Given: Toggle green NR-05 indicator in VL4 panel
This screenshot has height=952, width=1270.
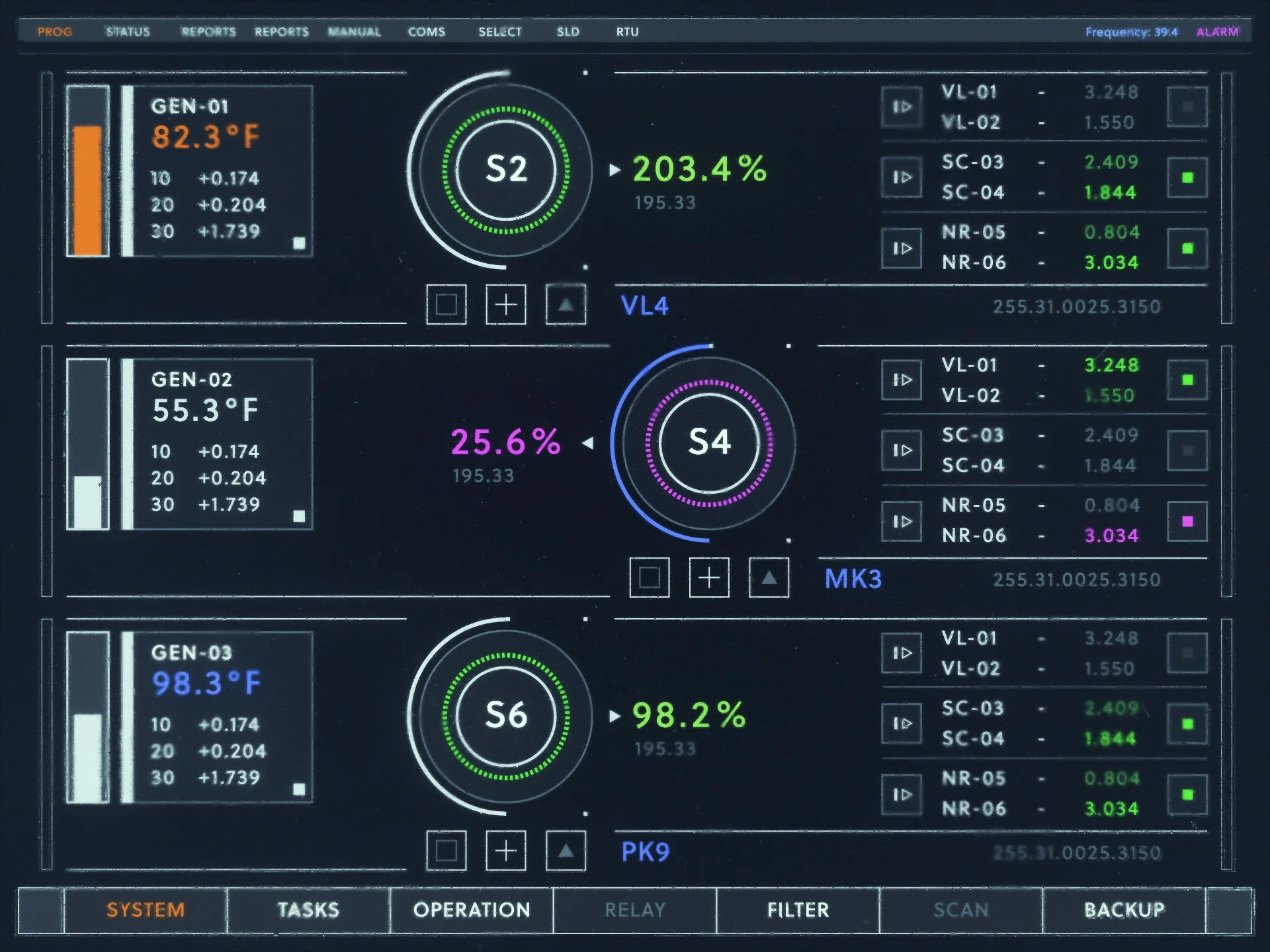Looking at the screenshot, I should coord(1187,248).
